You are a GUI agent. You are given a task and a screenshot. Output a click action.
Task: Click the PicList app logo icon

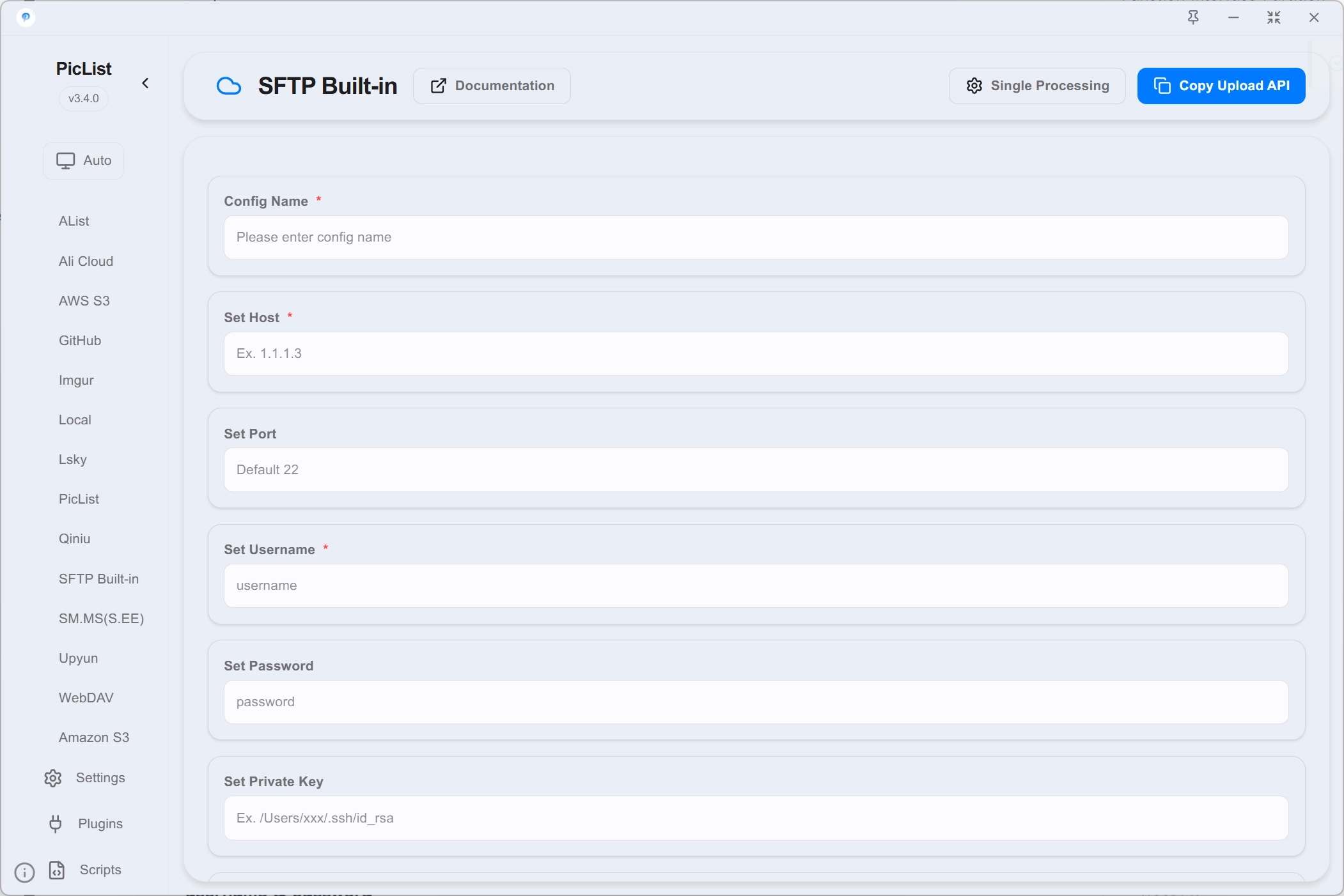[x=26, y=17]
